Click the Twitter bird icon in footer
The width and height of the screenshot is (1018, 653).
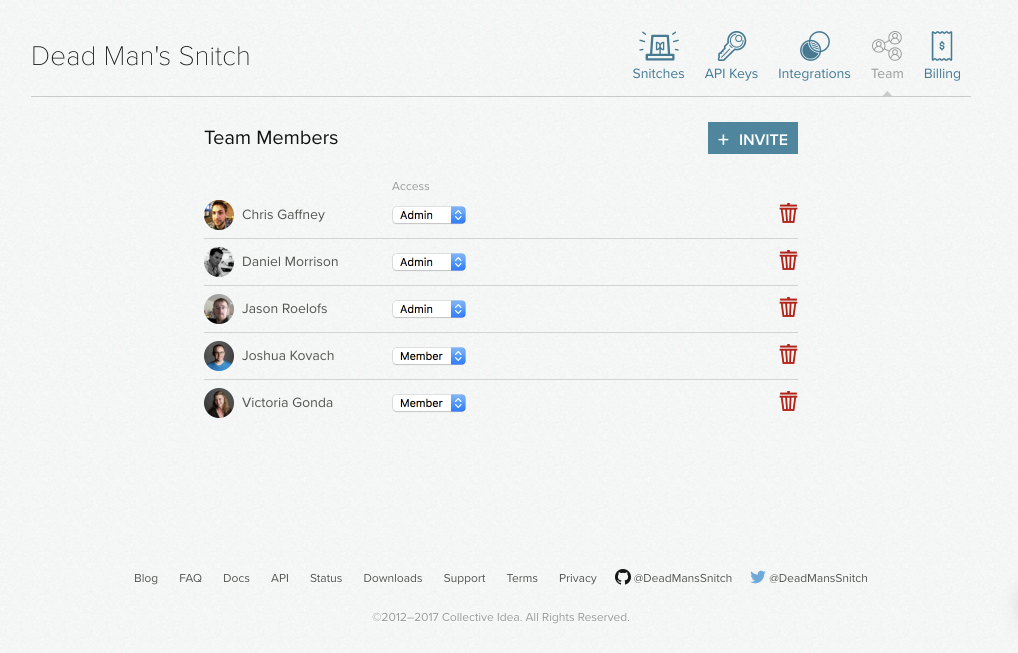(x=758, y=577)
